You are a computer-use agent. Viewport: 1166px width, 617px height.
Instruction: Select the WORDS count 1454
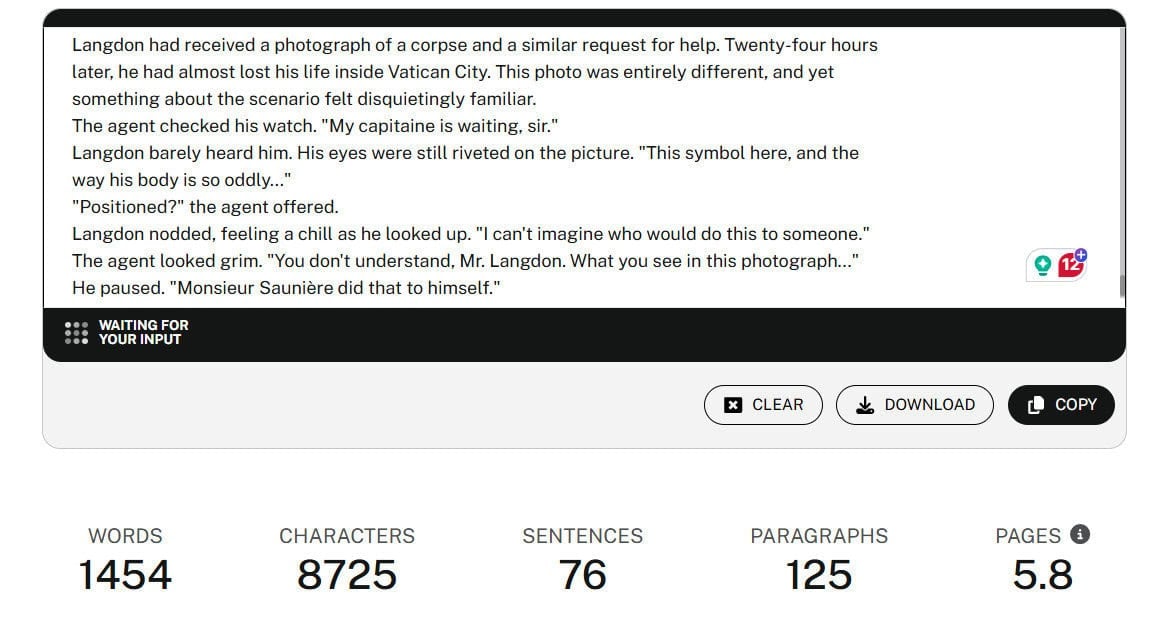click(x=125, y=575)
